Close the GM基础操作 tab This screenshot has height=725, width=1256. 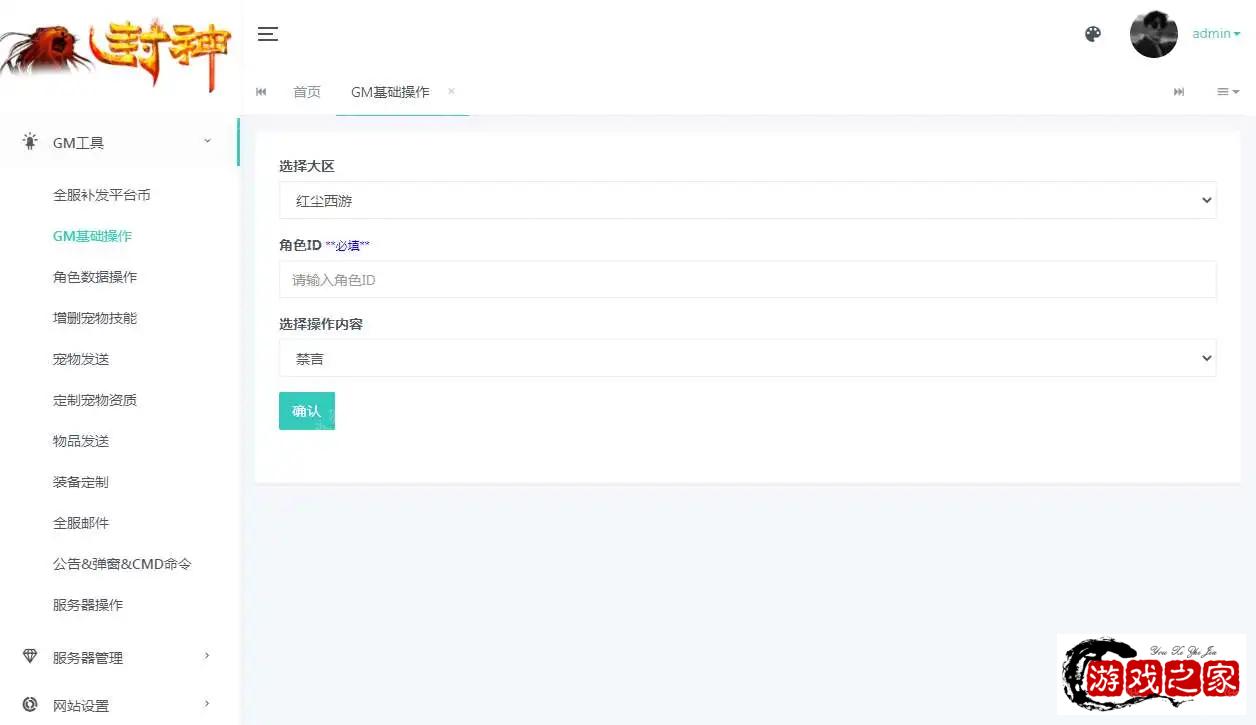(451, 91)
